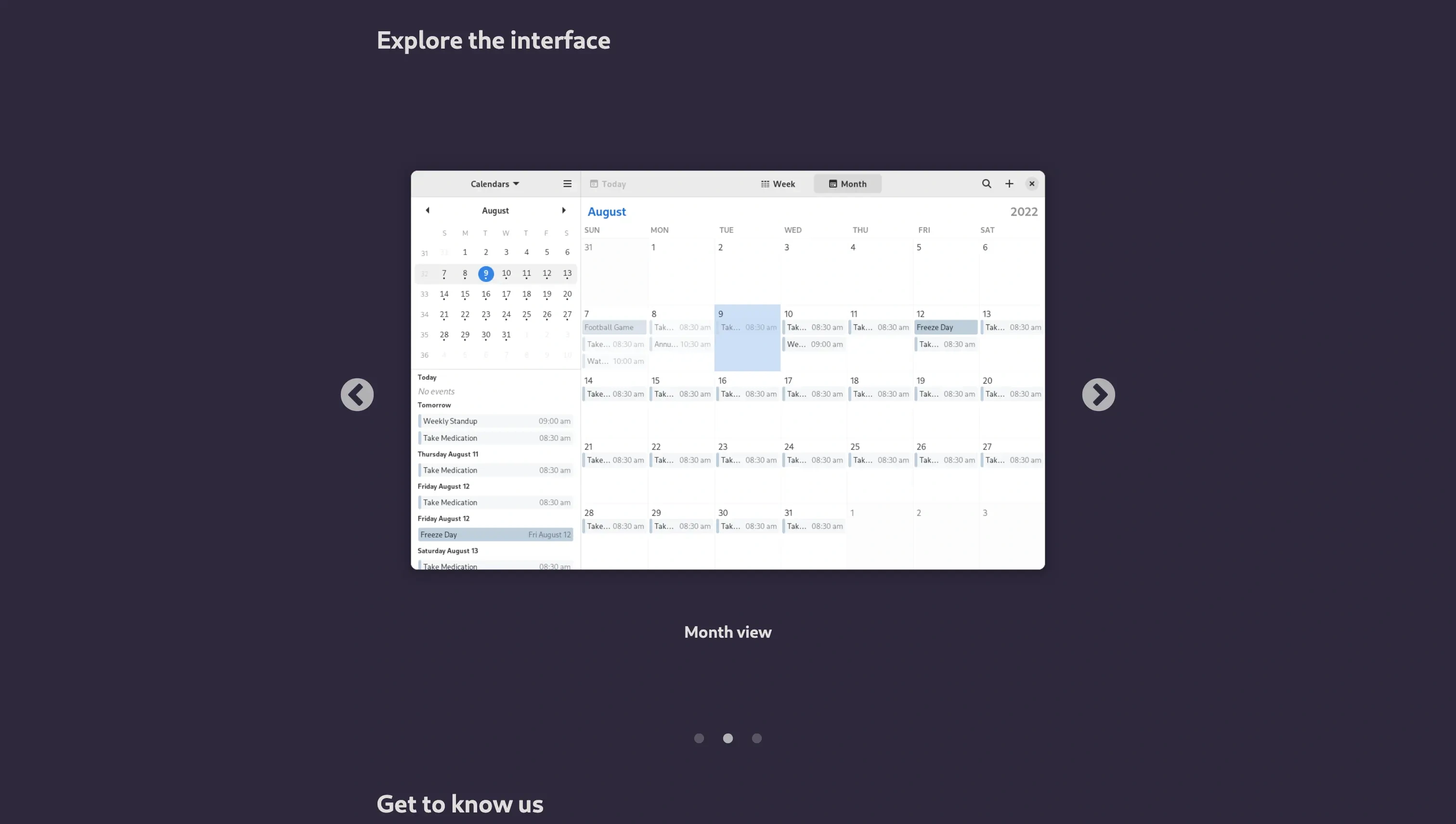This screenshot has width=1456, height=824.
Task: Click the Week view grid icon
Action: pyautogui.click(x=765, y=184)
